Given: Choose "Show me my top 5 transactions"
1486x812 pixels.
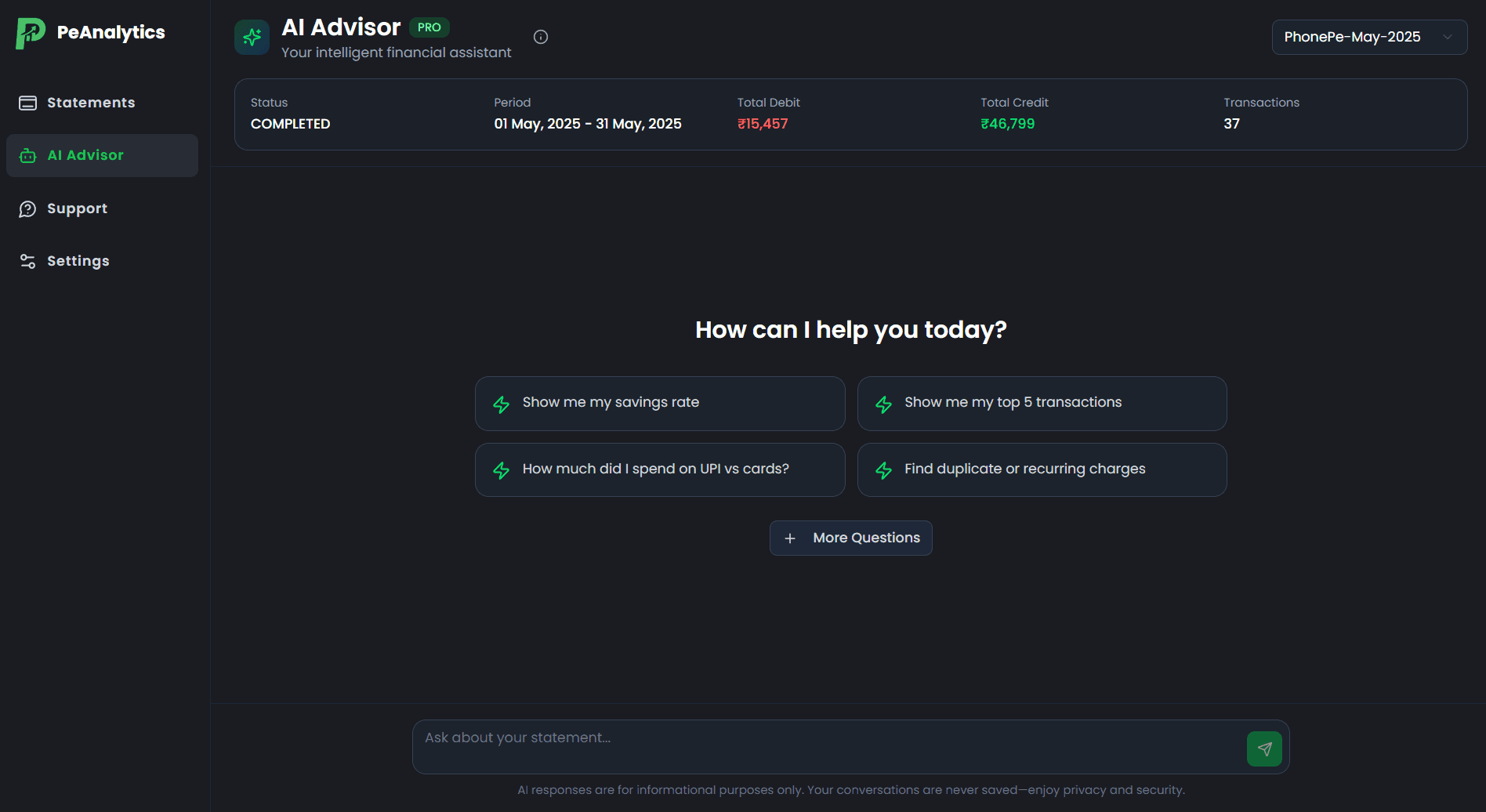Looking at the screenshot, I should pos(1042,403).
